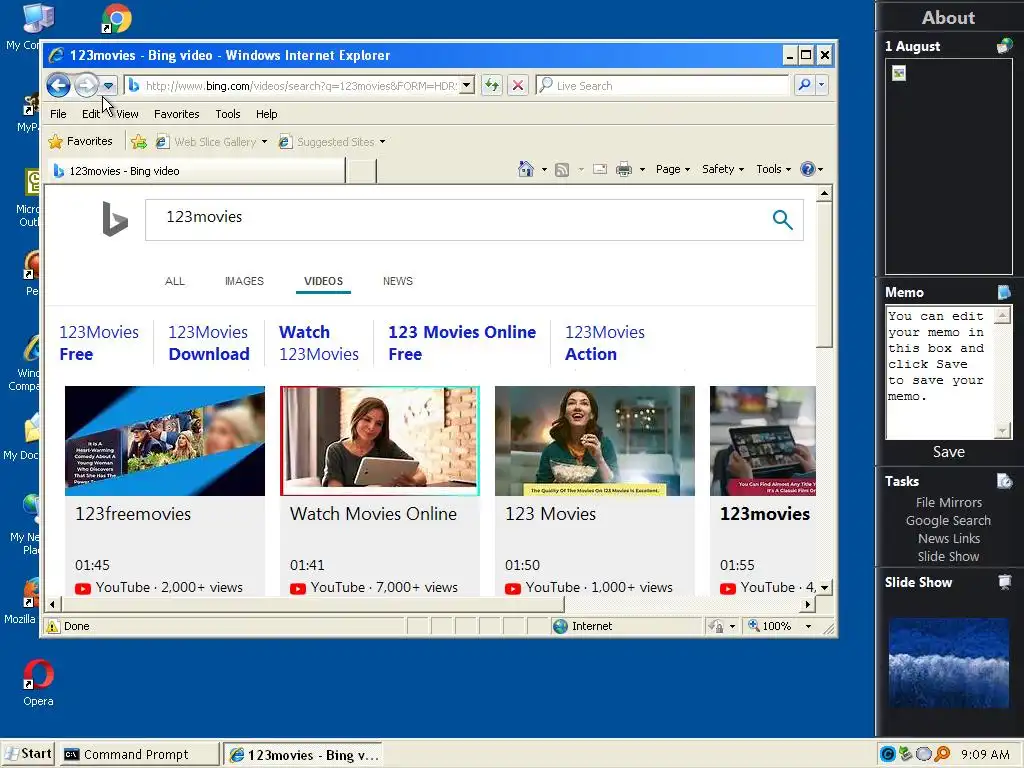The width and height of the screenshot is (1024, 768).
Task: Click inside the Live Search box
Action: (x=662, y=86)
